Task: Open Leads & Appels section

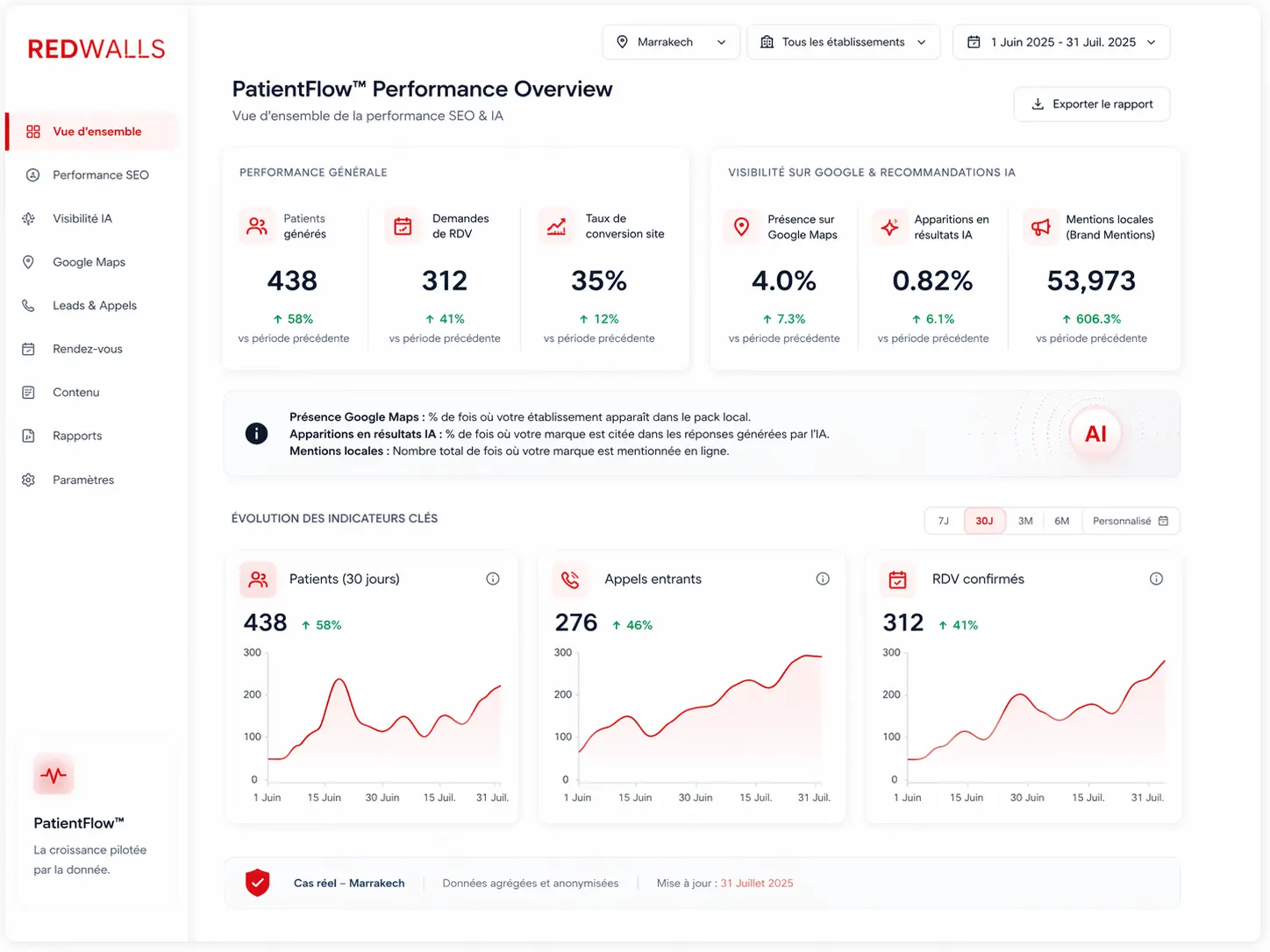Action: click(x=92, y=306)
